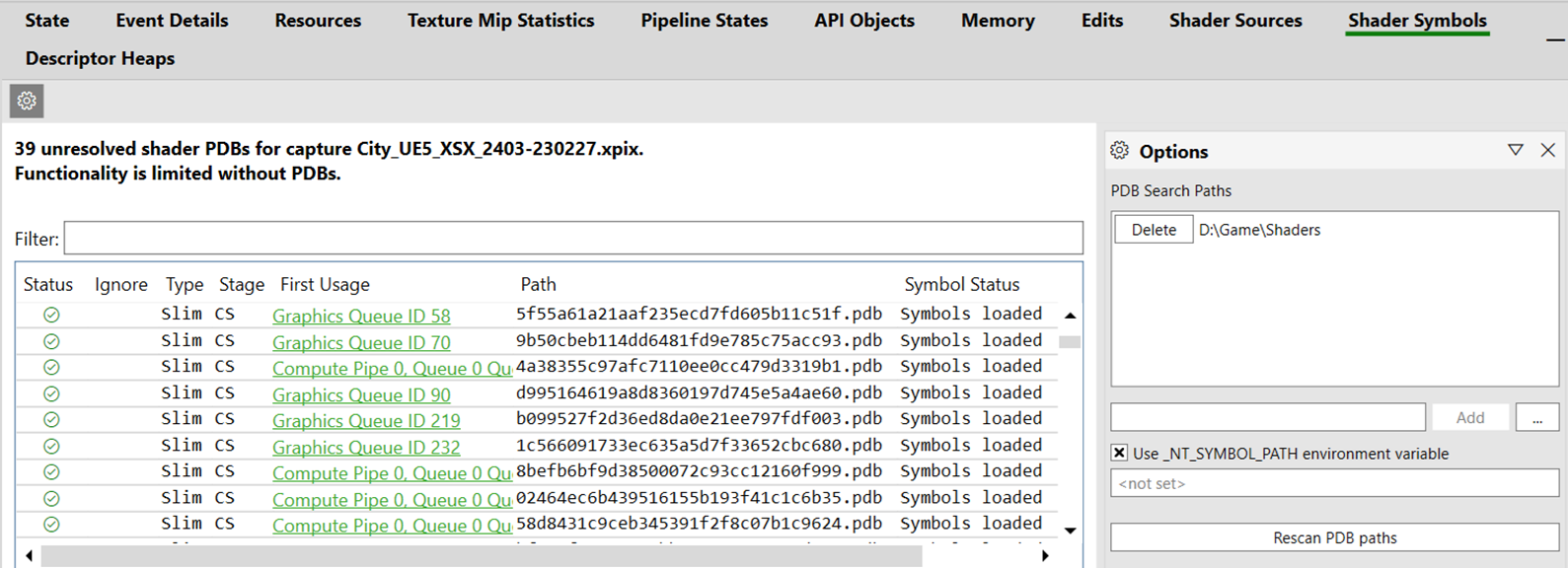Image resolution: width=1568 pixels, height=568 pixels.
Task: Click the gear icon beside Options title
Action: (1119, 151)
